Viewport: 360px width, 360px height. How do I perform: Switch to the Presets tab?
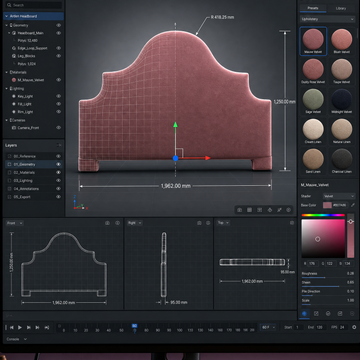pyautogui.click(x=313, y=8)
